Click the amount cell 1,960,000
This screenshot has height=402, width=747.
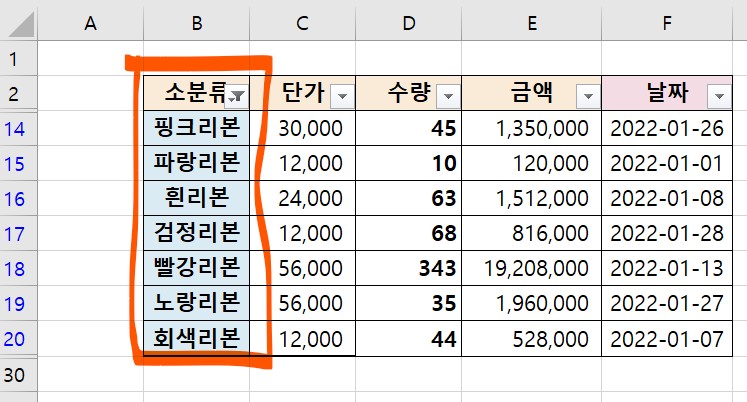click(x=532, y=303)
